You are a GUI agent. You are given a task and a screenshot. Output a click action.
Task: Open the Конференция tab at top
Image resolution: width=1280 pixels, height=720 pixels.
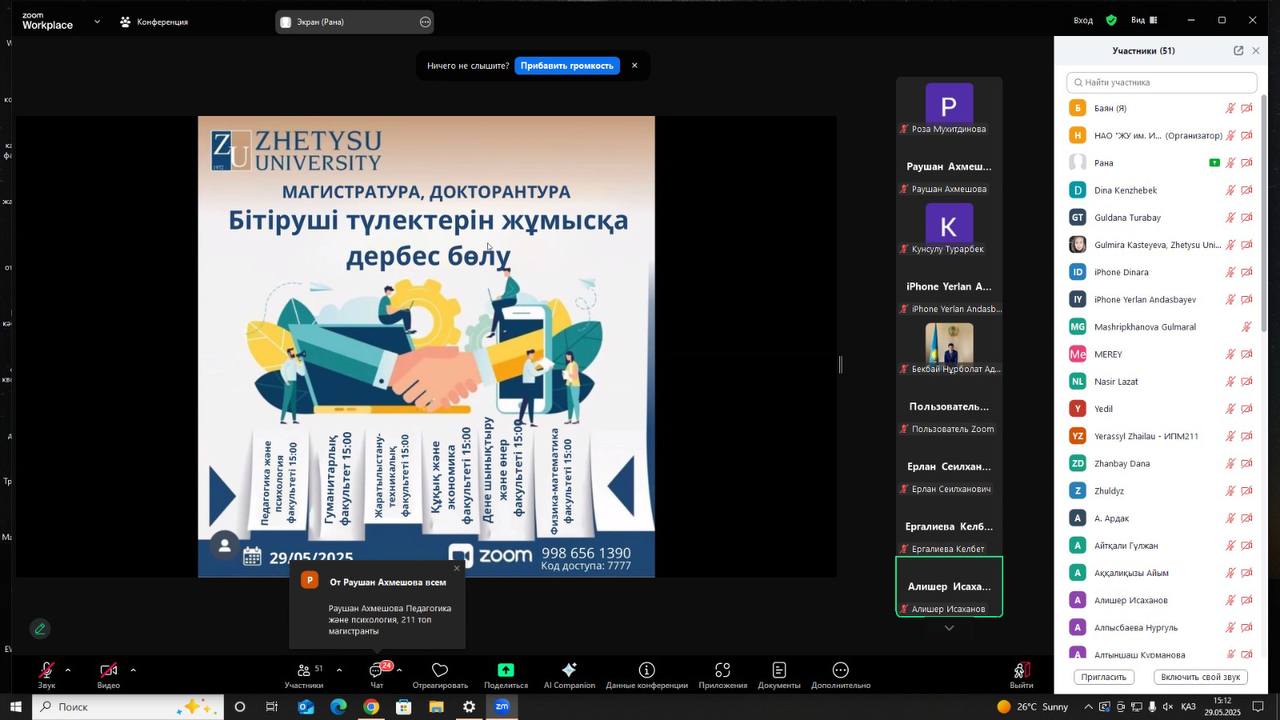tap(154, 22)
